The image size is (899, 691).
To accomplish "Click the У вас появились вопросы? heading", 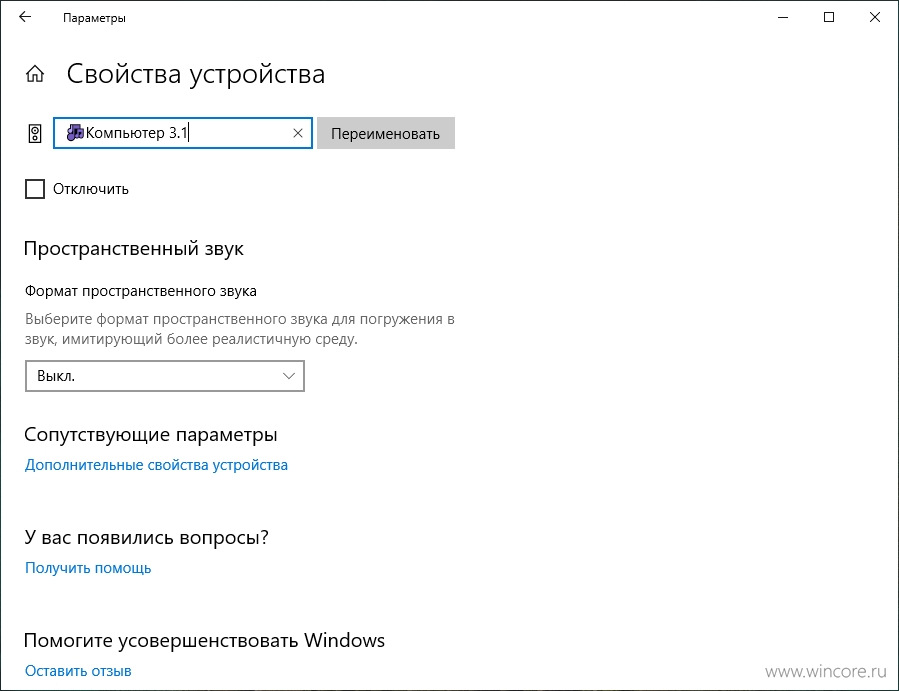I will point(146,537).
